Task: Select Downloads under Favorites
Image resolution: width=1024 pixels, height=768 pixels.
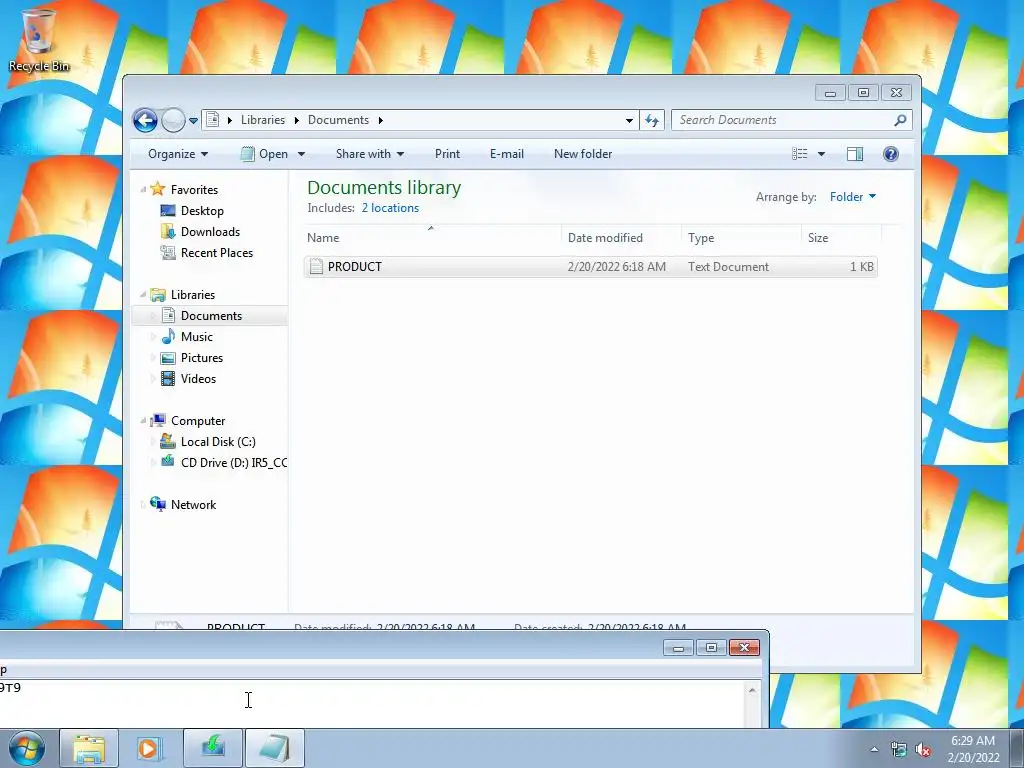Action: coord(210,232)
